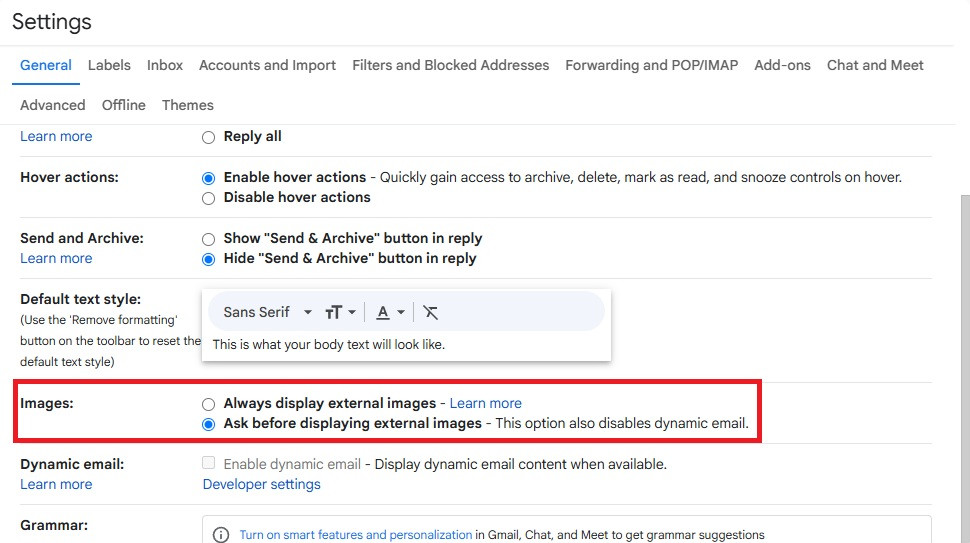Select Disable hover actions radio button
This screenshot has width=970, height=543.
click(208, 199)
